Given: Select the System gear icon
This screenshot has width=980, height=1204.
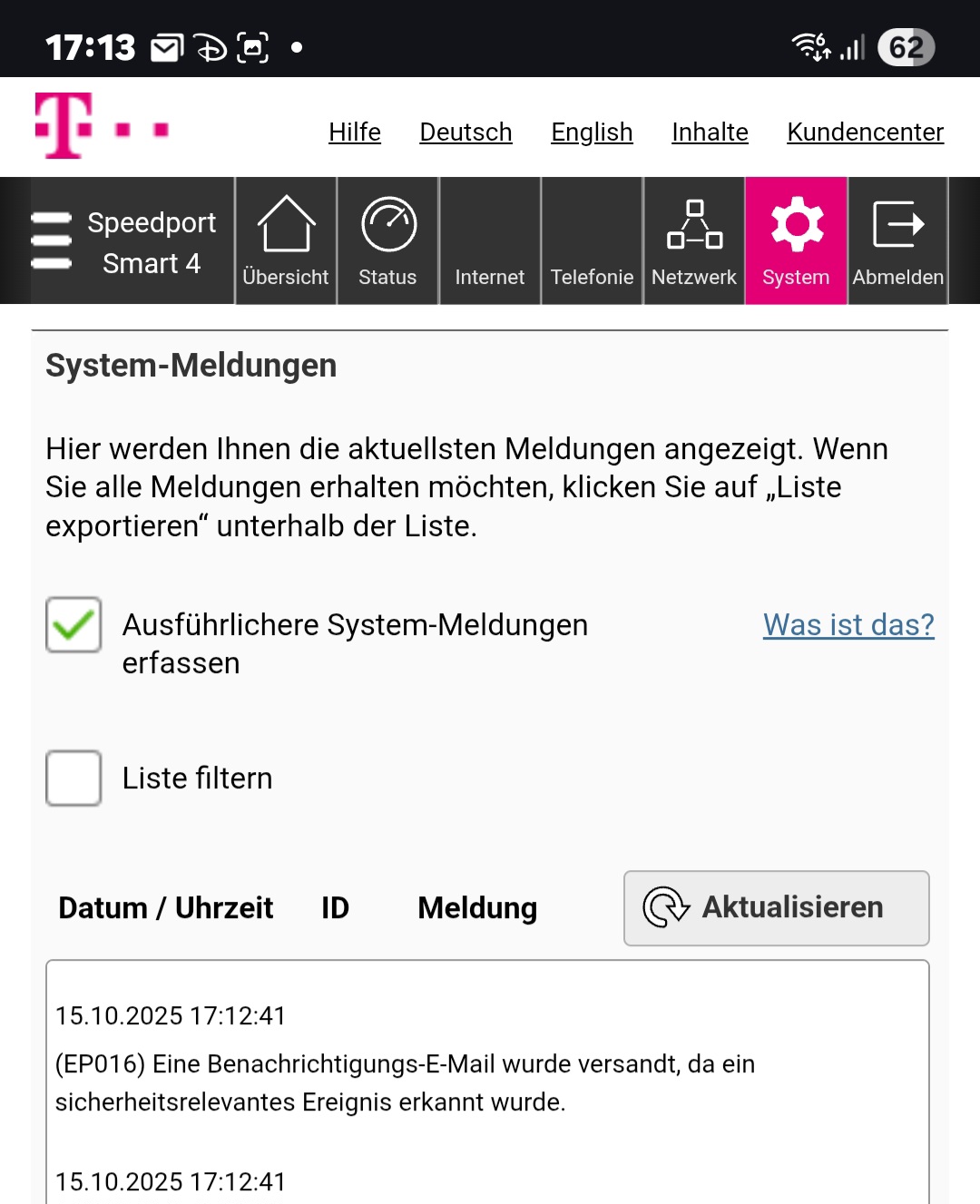Looking at the screenshot, I should point(797,224).
